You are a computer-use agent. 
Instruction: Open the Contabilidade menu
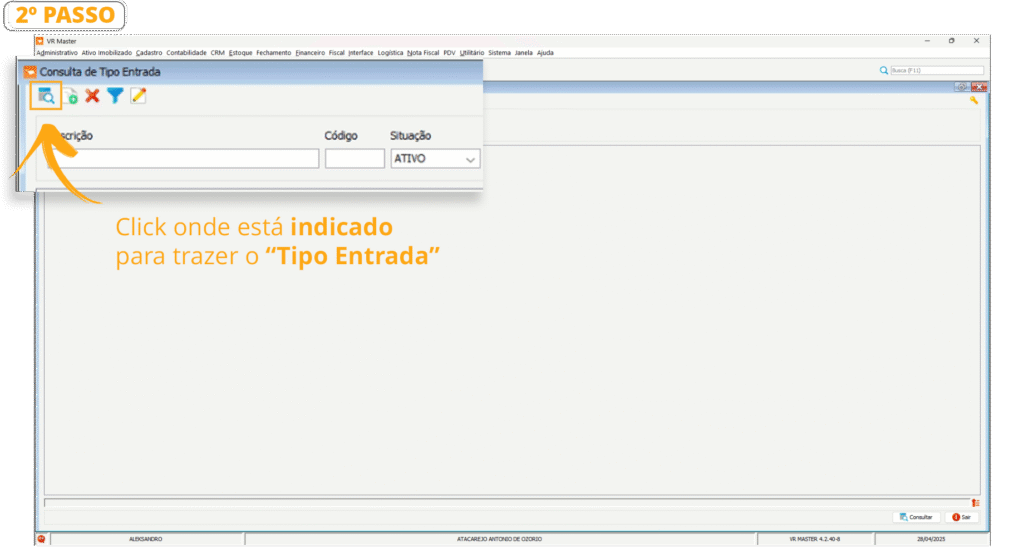(x=186, y=53)
